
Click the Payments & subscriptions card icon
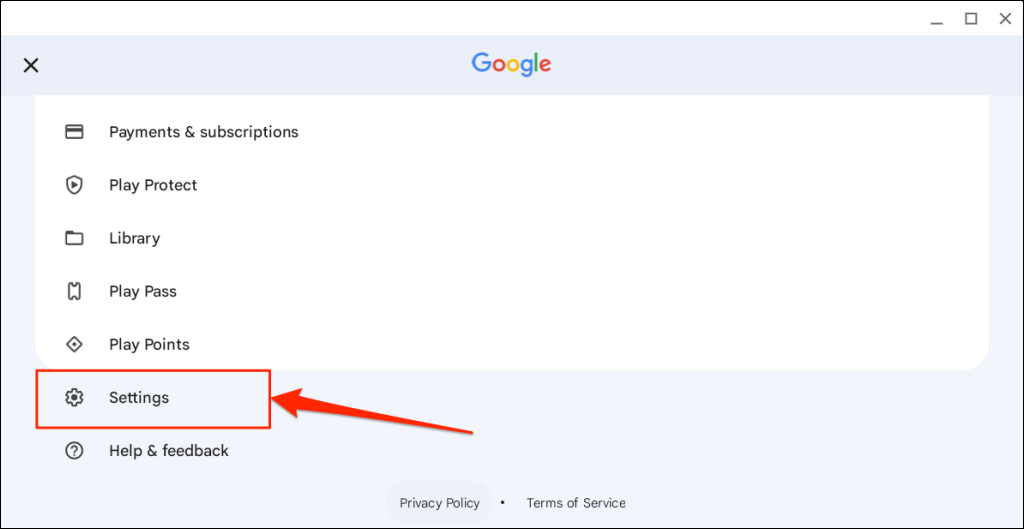click(74, 132)
